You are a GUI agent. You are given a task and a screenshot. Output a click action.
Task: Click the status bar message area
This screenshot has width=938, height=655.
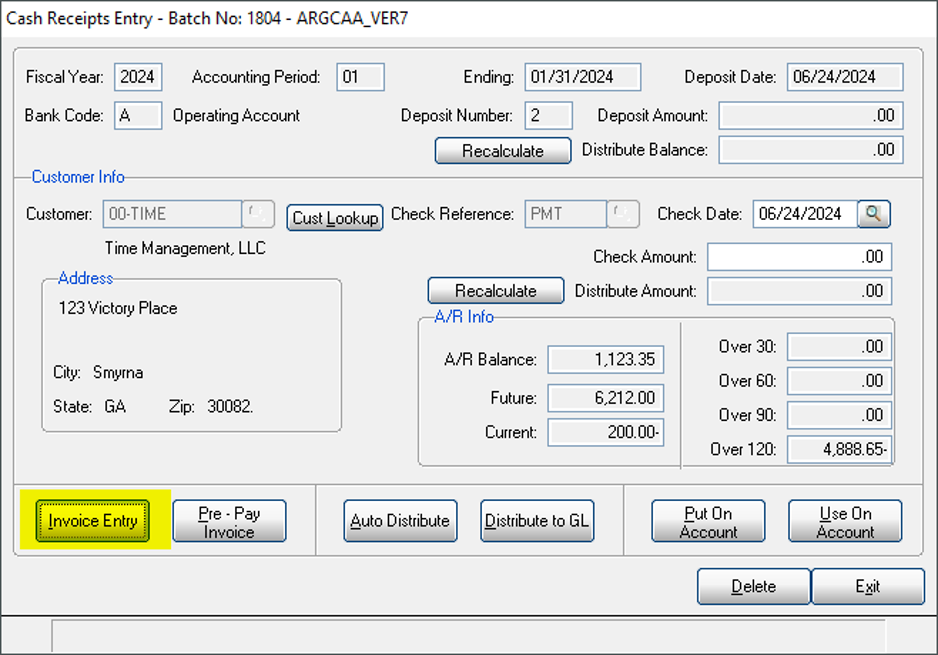point(468,636)
